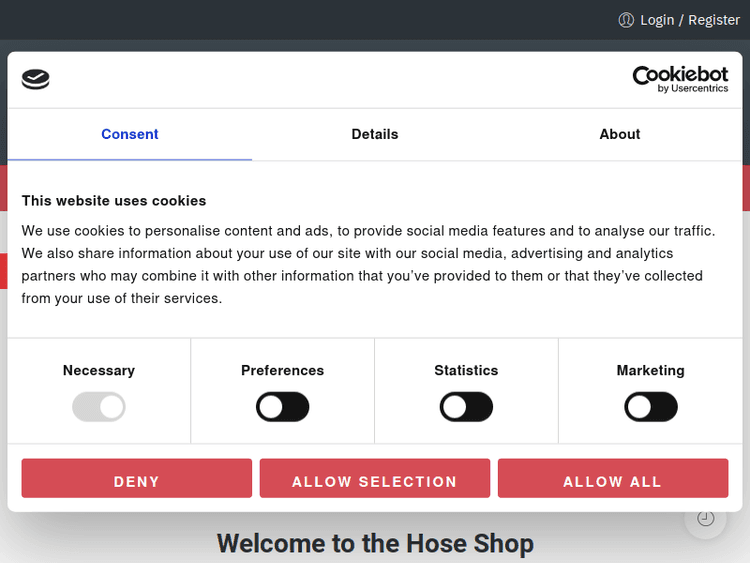Enable the Statistics cookies switch
This screenshot has width=750, height=563.
coord(466,407)
